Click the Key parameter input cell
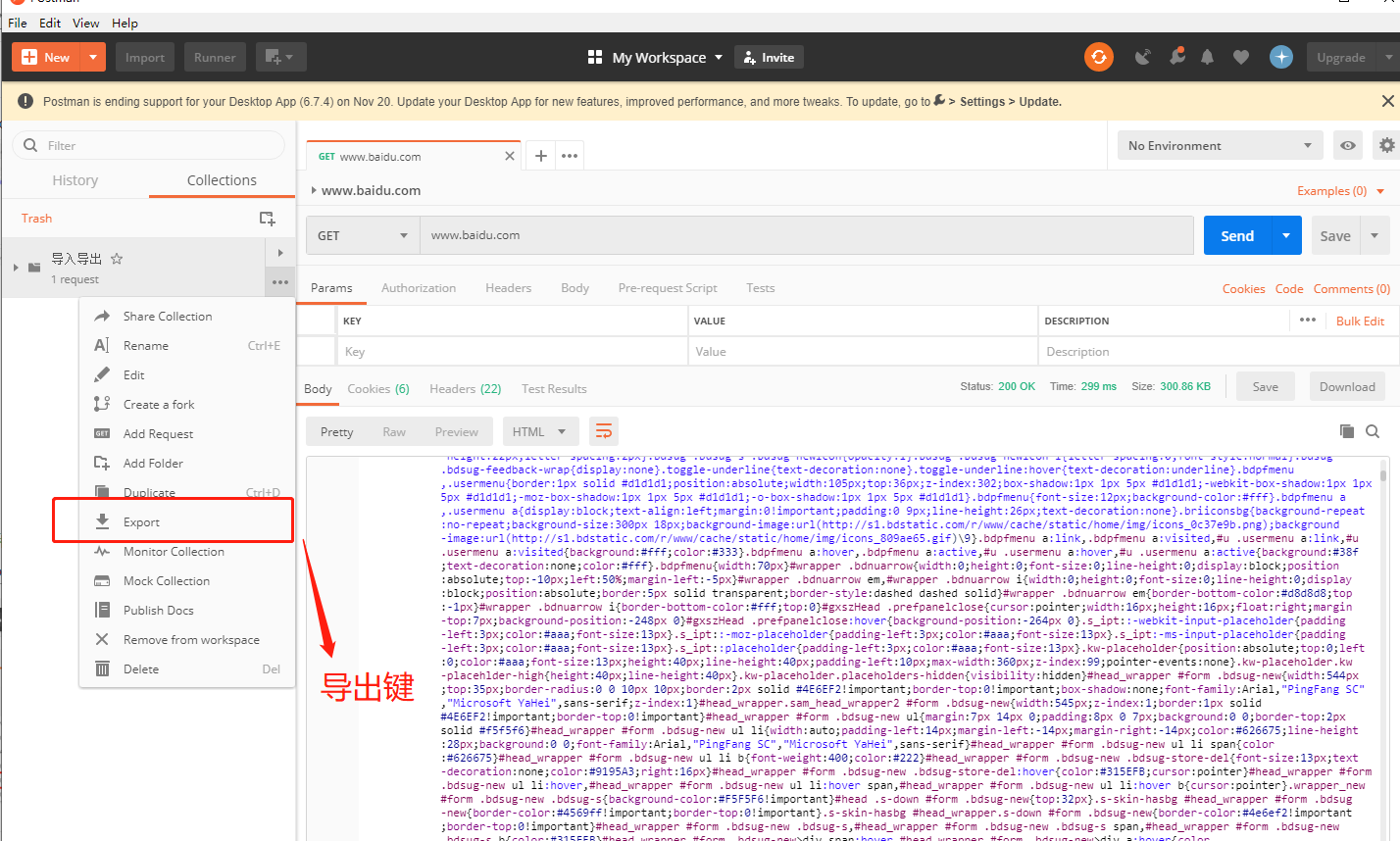Screen dimensions: 1400x841 pyautogui.click(x=512, y=351)
